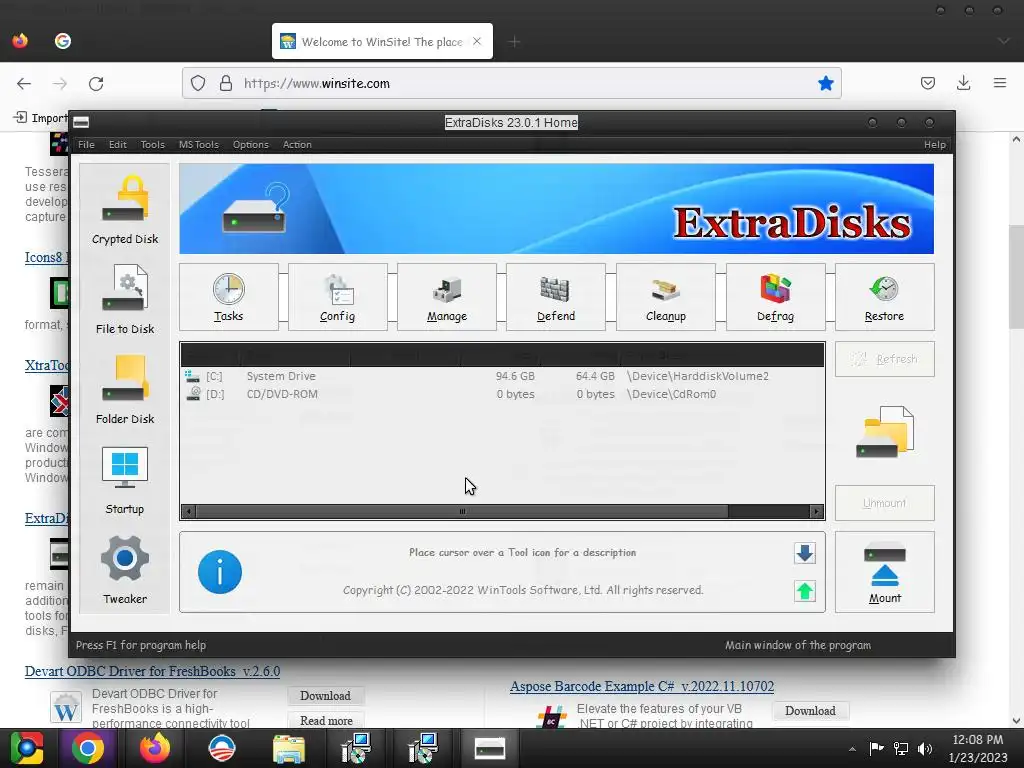
Task: Open Firefox from the taskbar
Action: 155,748
